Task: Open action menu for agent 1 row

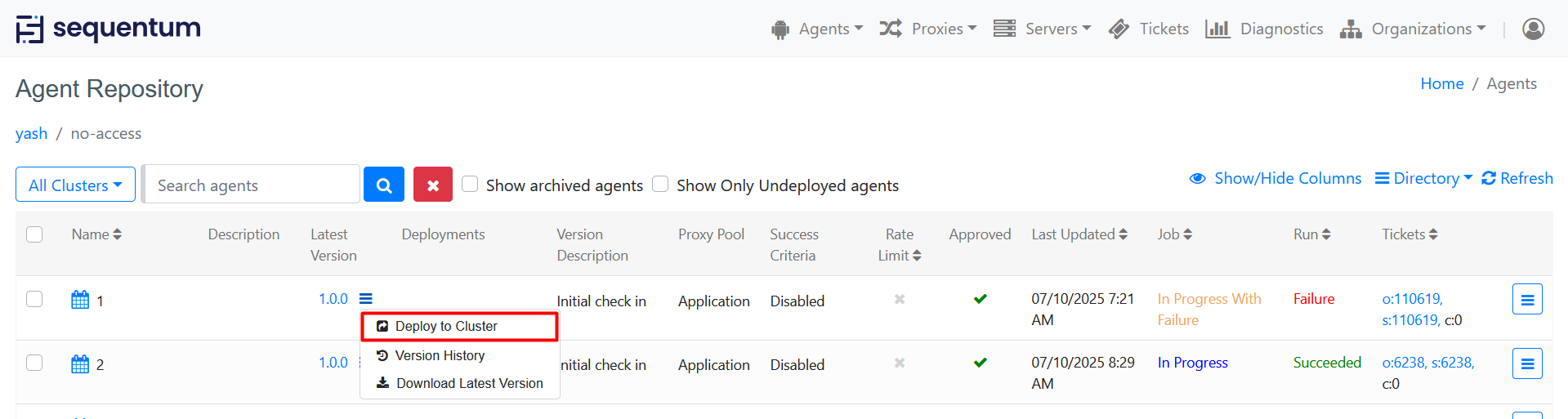Action: tap(1526, 300)
